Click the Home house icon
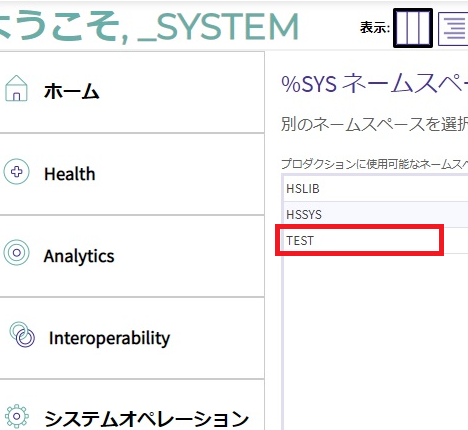This screenshot has width=468, height=430. coord(16,89)
